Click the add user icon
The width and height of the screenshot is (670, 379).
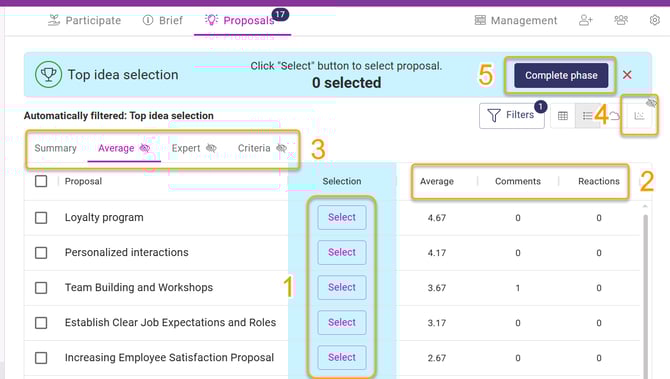click(x=585, y=20)
